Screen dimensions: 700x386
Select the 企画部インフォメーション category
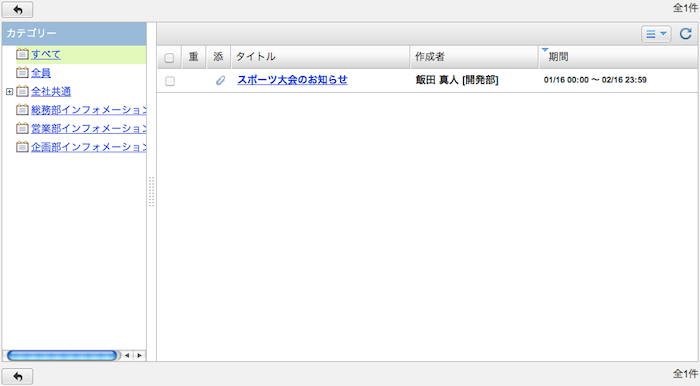88,147
